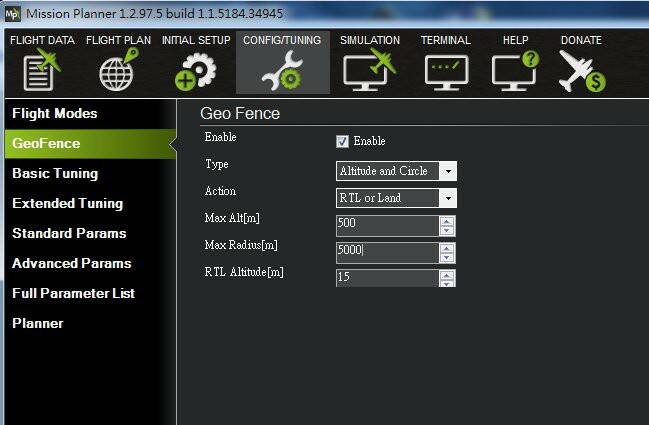Open the Full Parameter List page

[73, 293]
